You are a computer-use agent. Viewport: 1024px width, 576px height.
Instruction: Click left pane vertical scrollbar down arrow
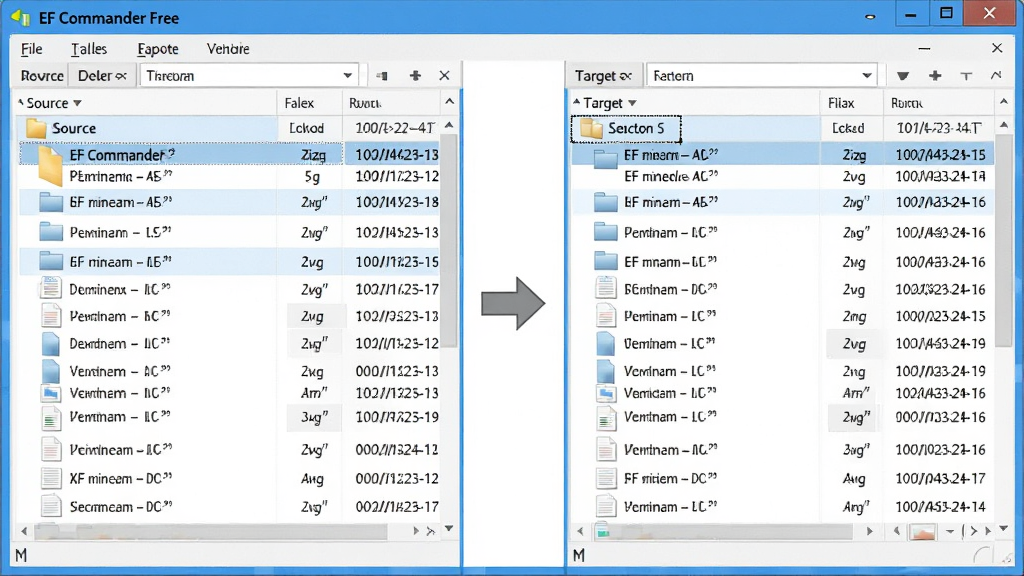tap(449, 528)
